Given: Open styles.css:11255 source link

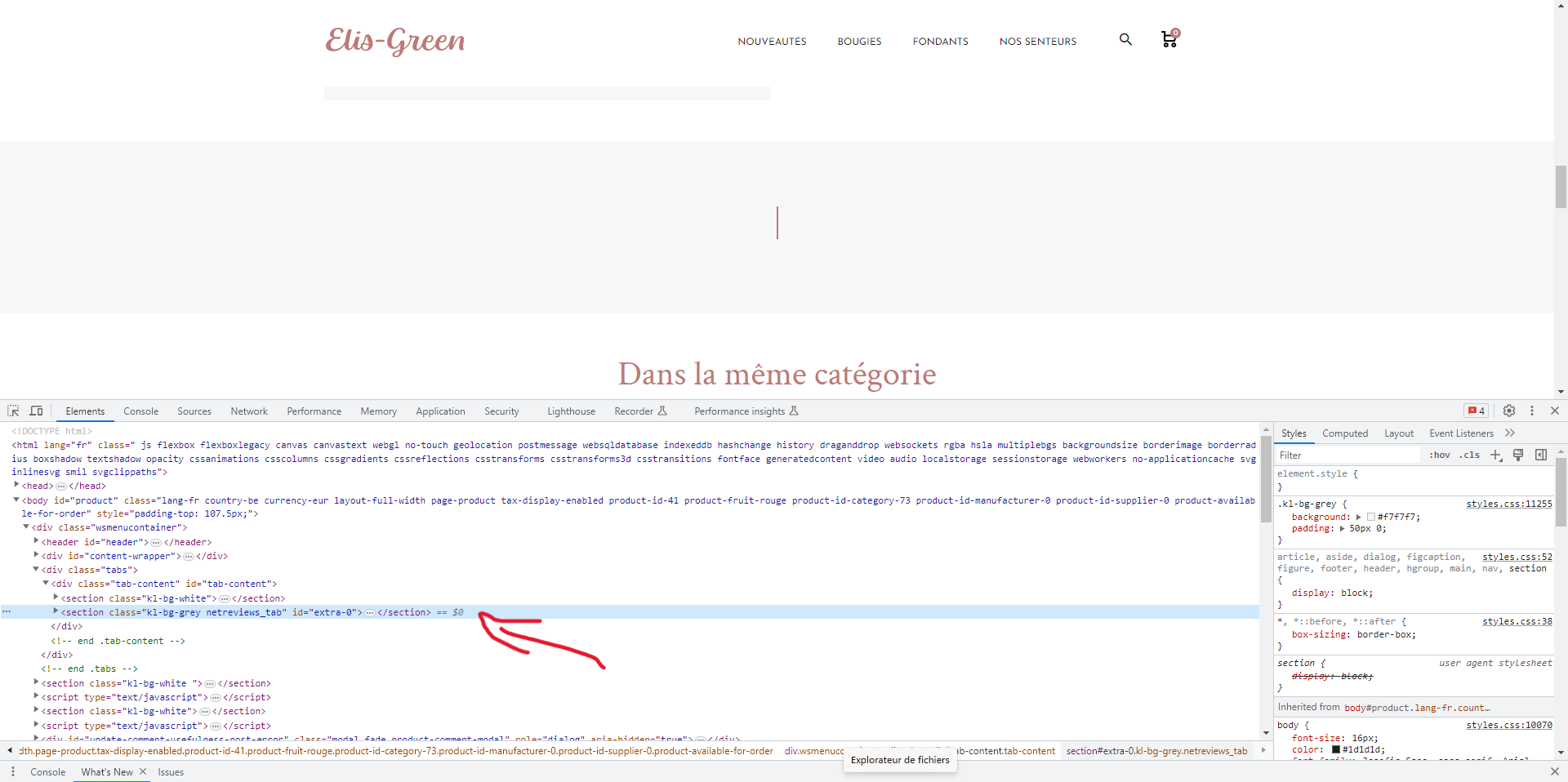Looking at the screenshot, I should [x=1509, y=504].
